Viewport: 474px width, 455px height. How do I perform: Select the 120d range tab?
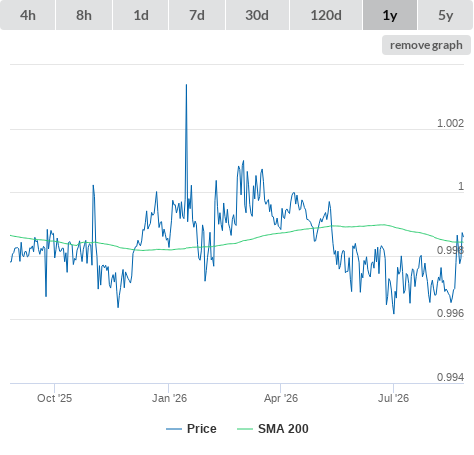(326, 15)
